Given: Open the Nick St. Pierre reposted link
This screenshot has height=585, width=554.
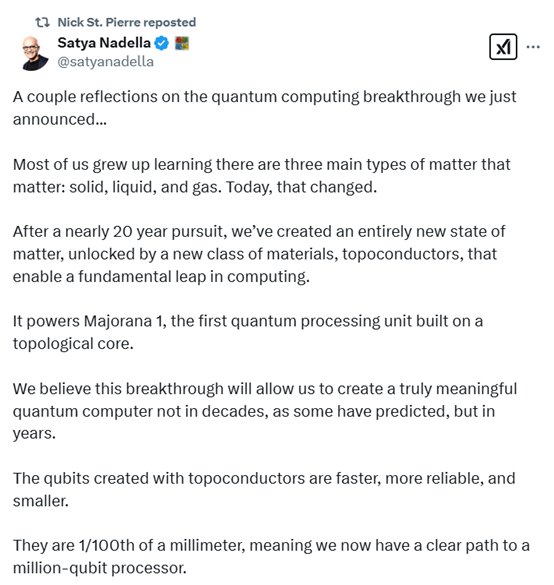Looking at the screenshot, I should [126, 22].
